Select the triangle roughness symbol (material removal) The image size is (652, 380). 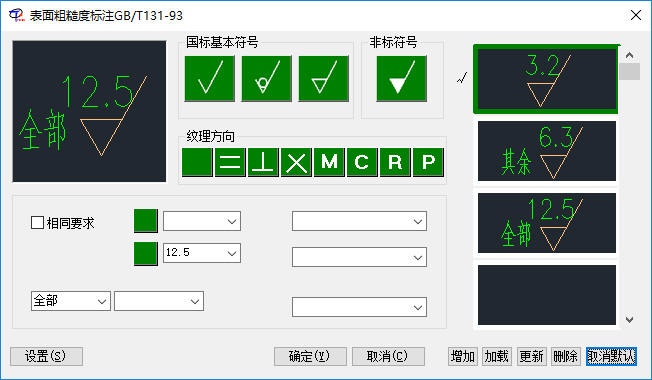click(x=324, y=78)
